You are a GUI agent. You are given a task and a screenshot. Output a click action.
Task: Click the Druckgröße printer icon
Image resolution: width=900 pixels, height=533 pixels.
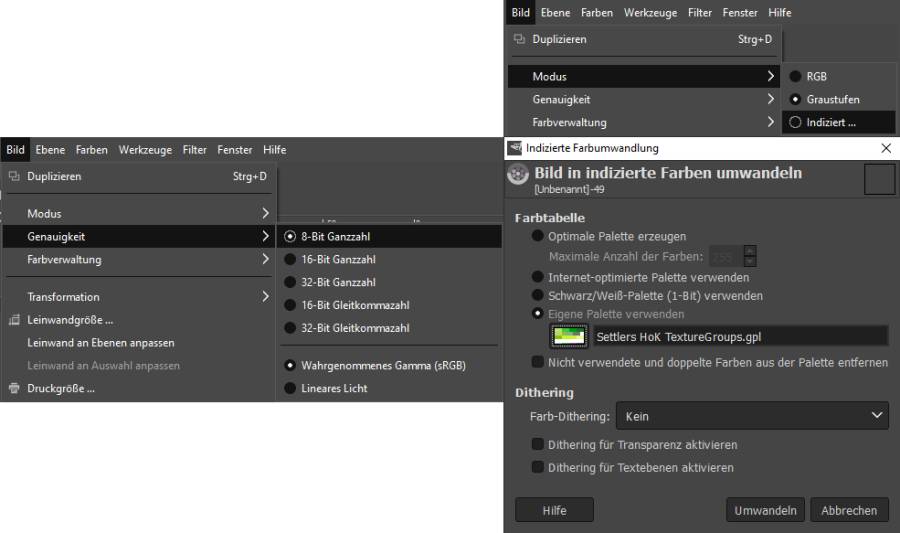point(14,389)
